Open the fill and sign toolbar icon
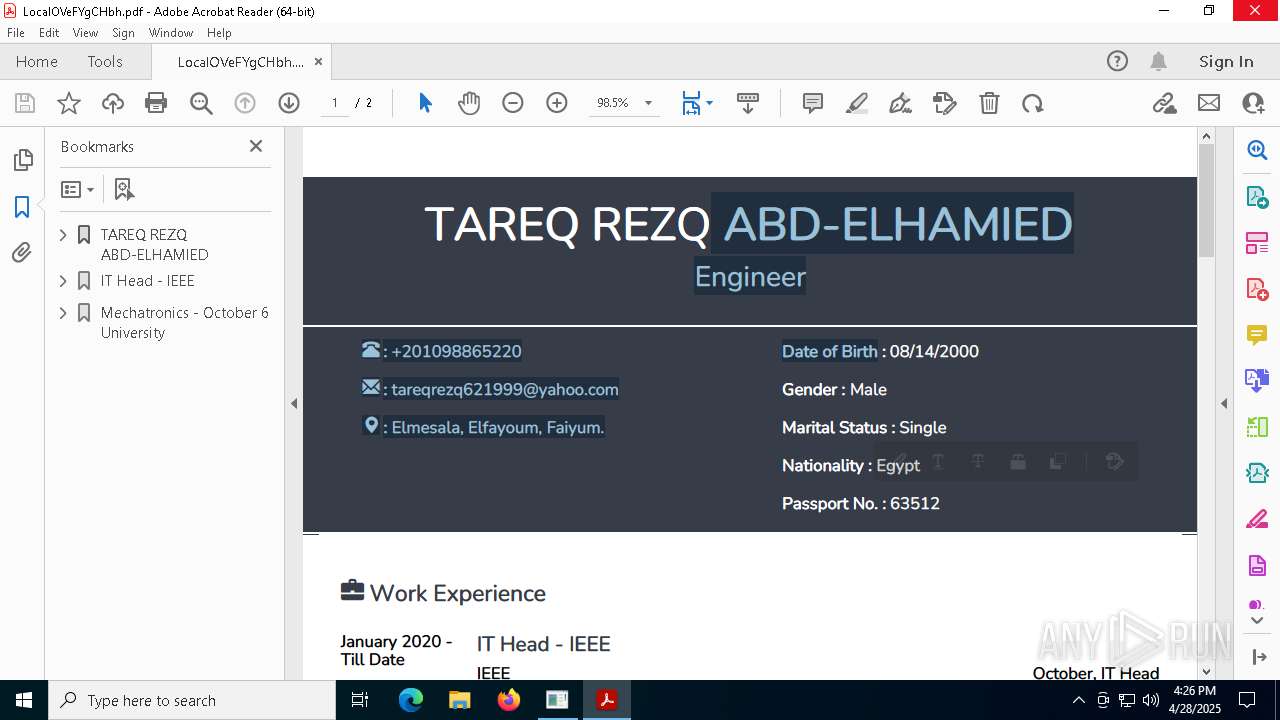The height and width of the screenshot is (720, 1280). coord(945,103)
